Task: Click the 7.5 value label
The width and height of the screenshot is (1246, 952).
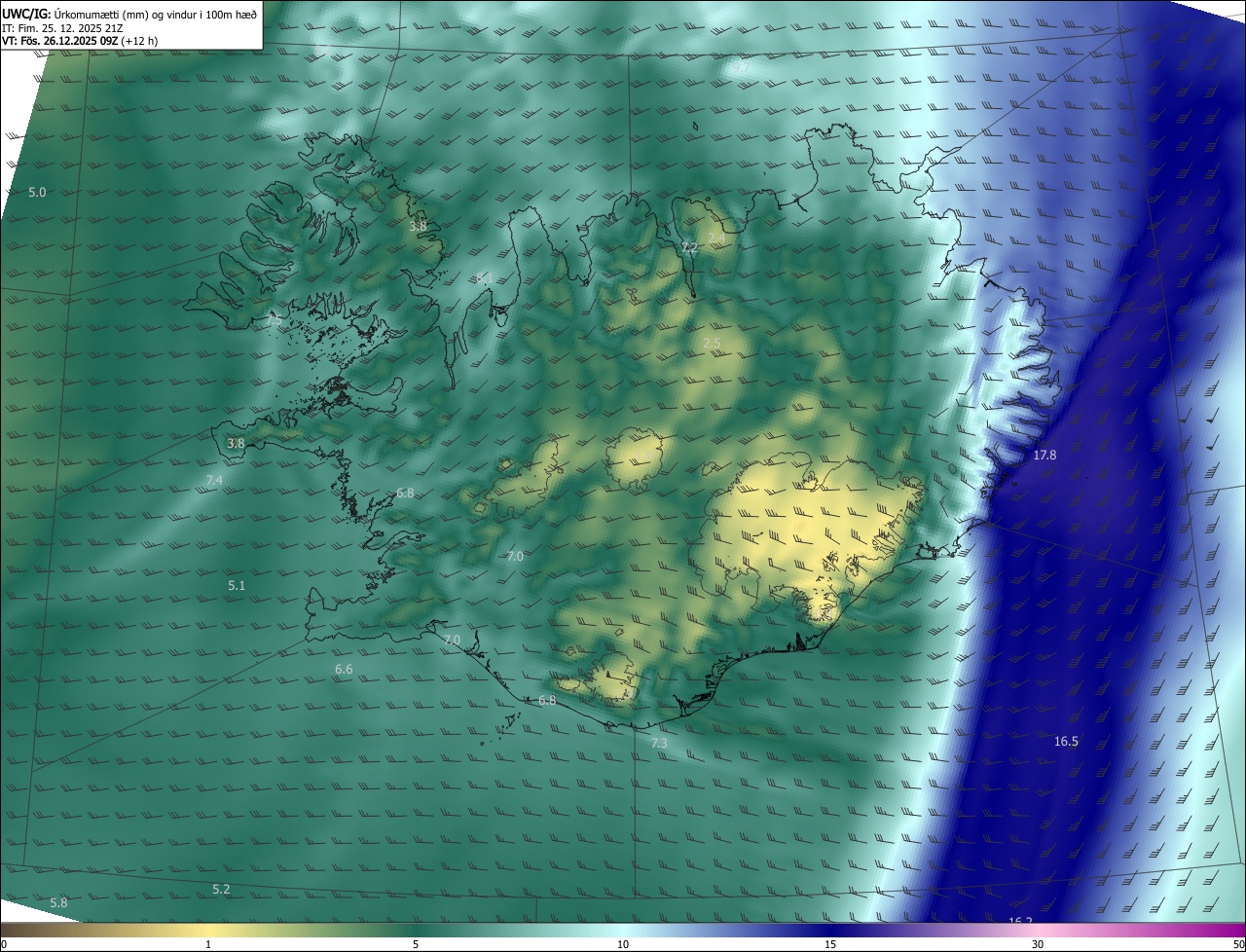Action: pos(274,320)
